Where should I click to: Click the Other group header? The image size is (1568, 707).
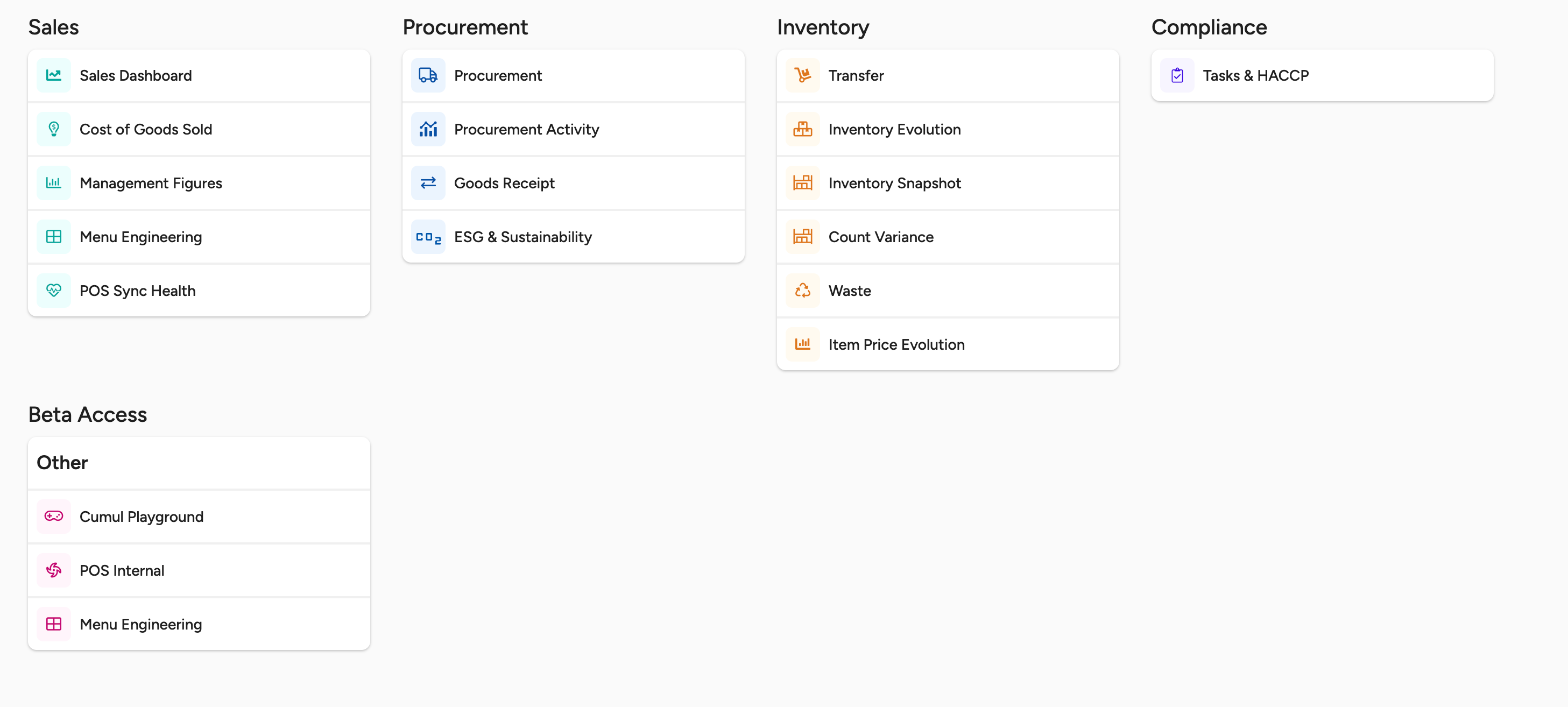click(199, 463)
